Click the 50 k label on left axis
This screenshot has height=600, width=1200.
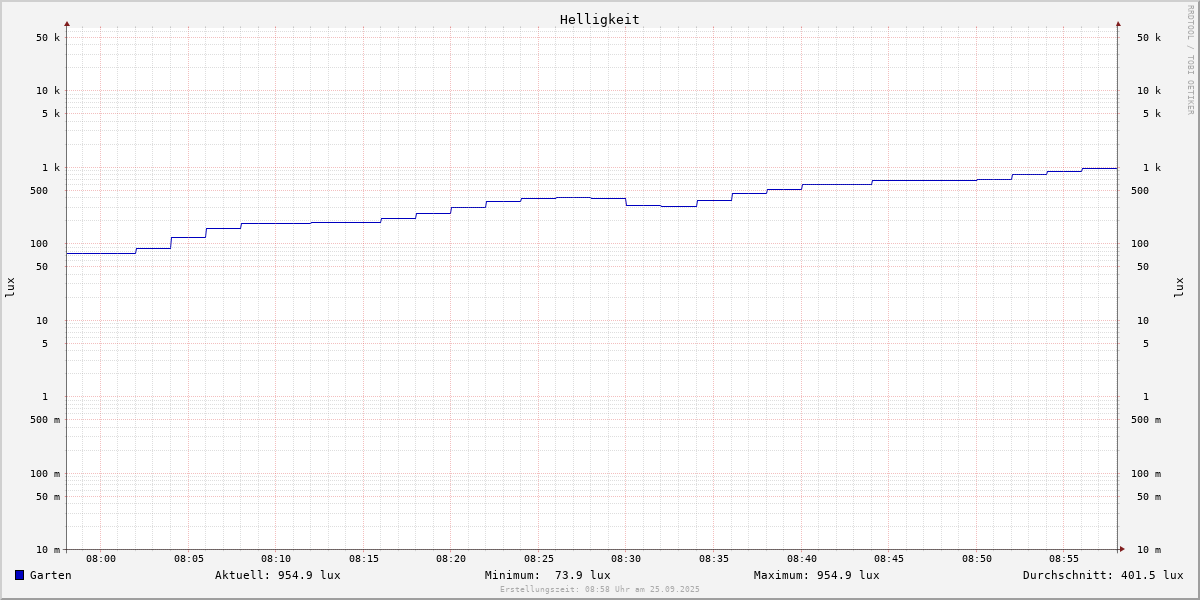[x=48, y=38]
